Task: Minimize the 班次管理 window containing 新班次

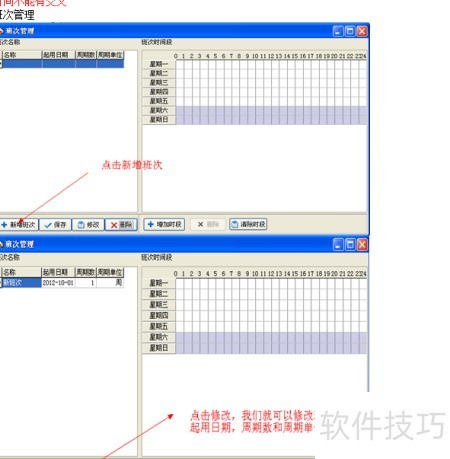Action: tap(338, 245)
